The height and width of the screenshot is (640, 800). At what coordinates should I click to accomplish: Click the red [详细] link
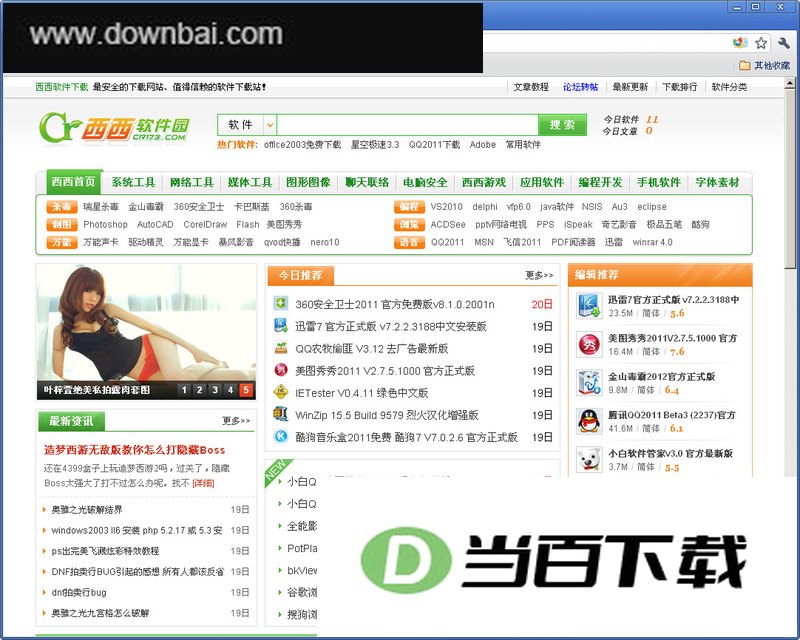click(203, 483)
